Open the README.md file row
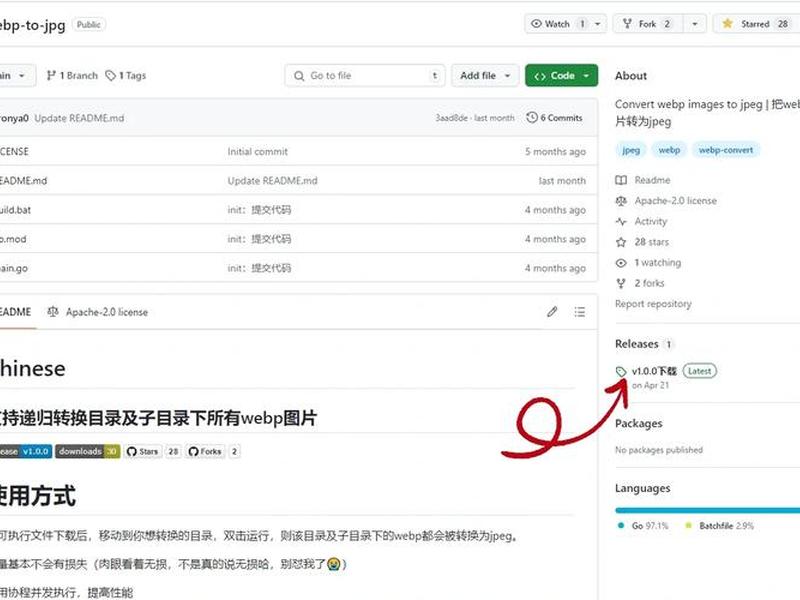The width and height of the screenshot is (800, 600). coord(298,181)
